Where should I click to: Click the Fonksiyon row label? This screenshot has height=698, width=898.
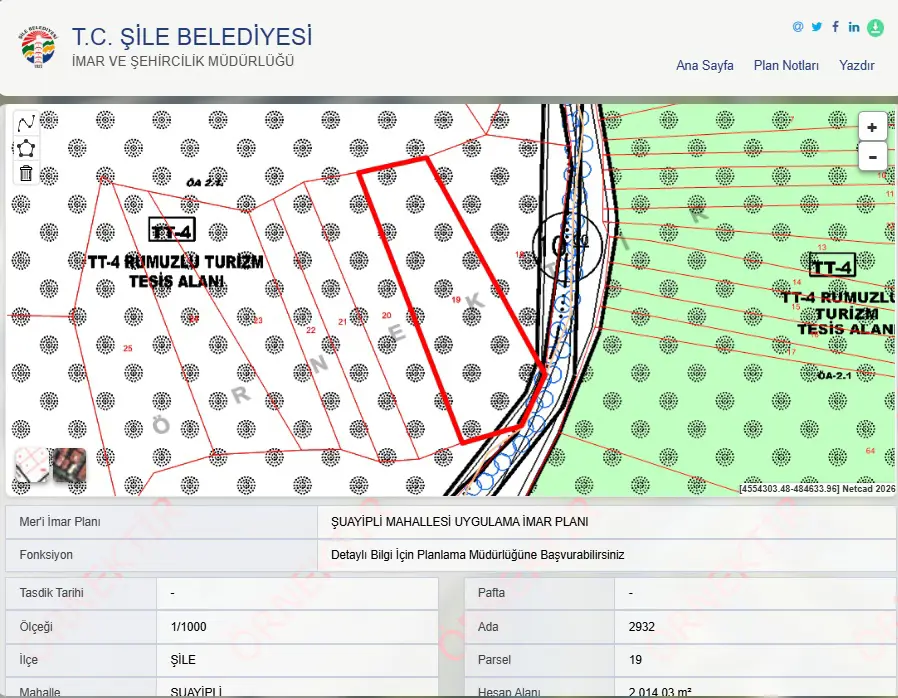[x=46, y=555]
